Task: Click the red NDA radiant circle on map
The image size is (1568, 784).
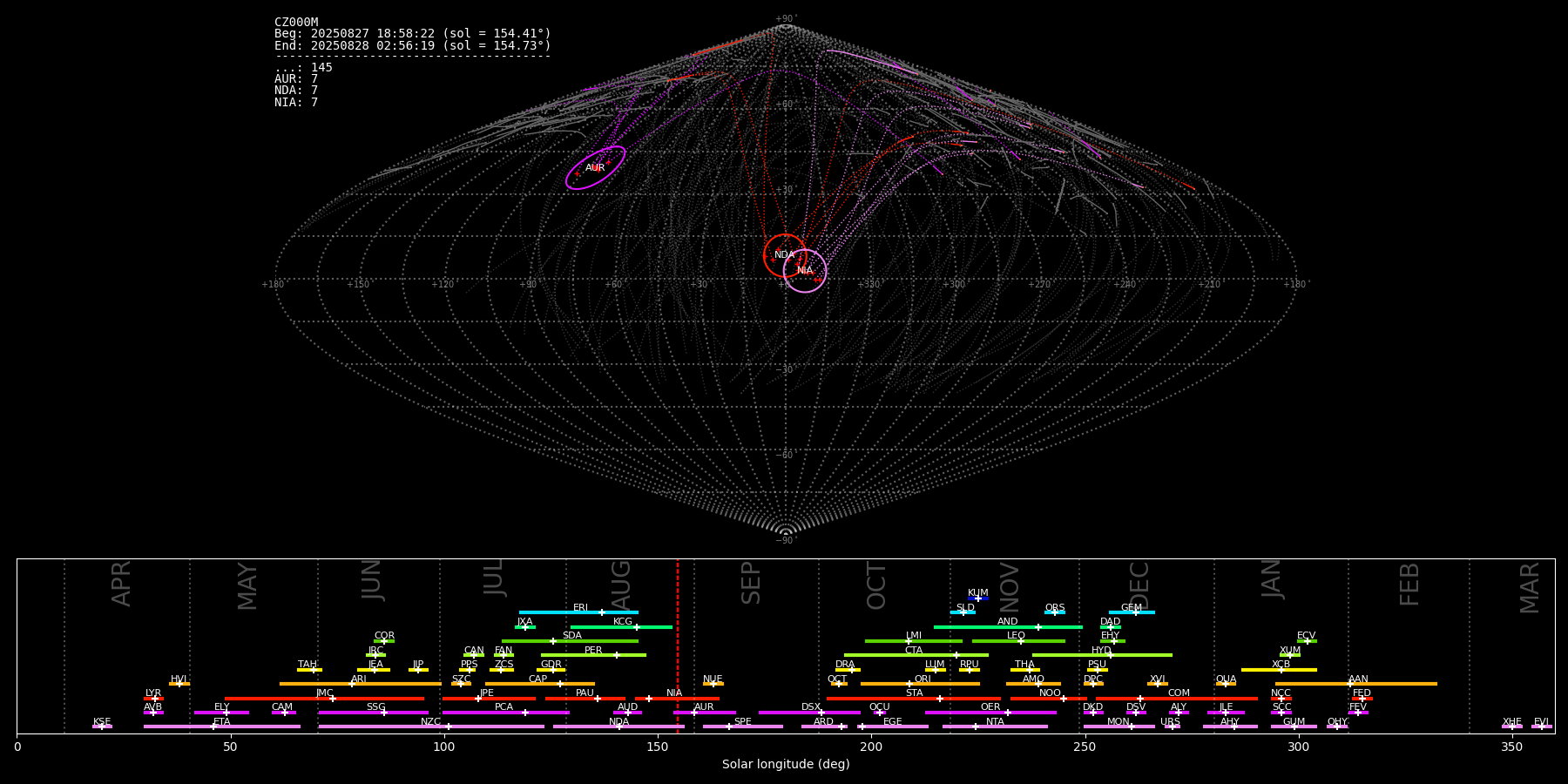Action: [785, 255]
